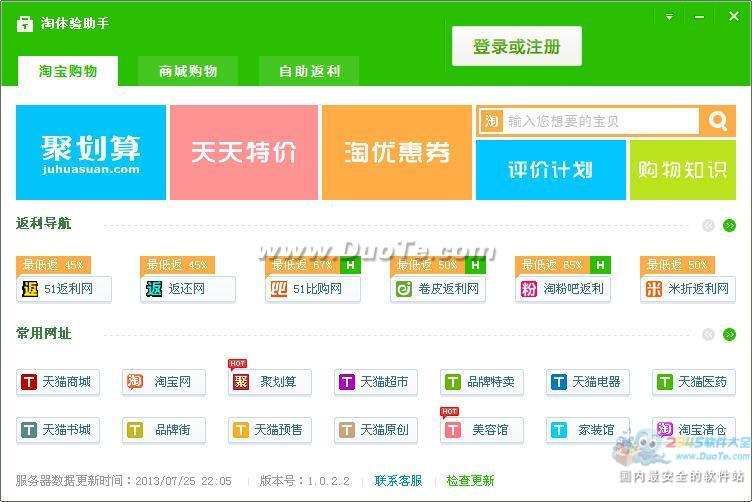Click the 返利导航 section heading
This screenshot has width=752, height=502.
point(43,223)
